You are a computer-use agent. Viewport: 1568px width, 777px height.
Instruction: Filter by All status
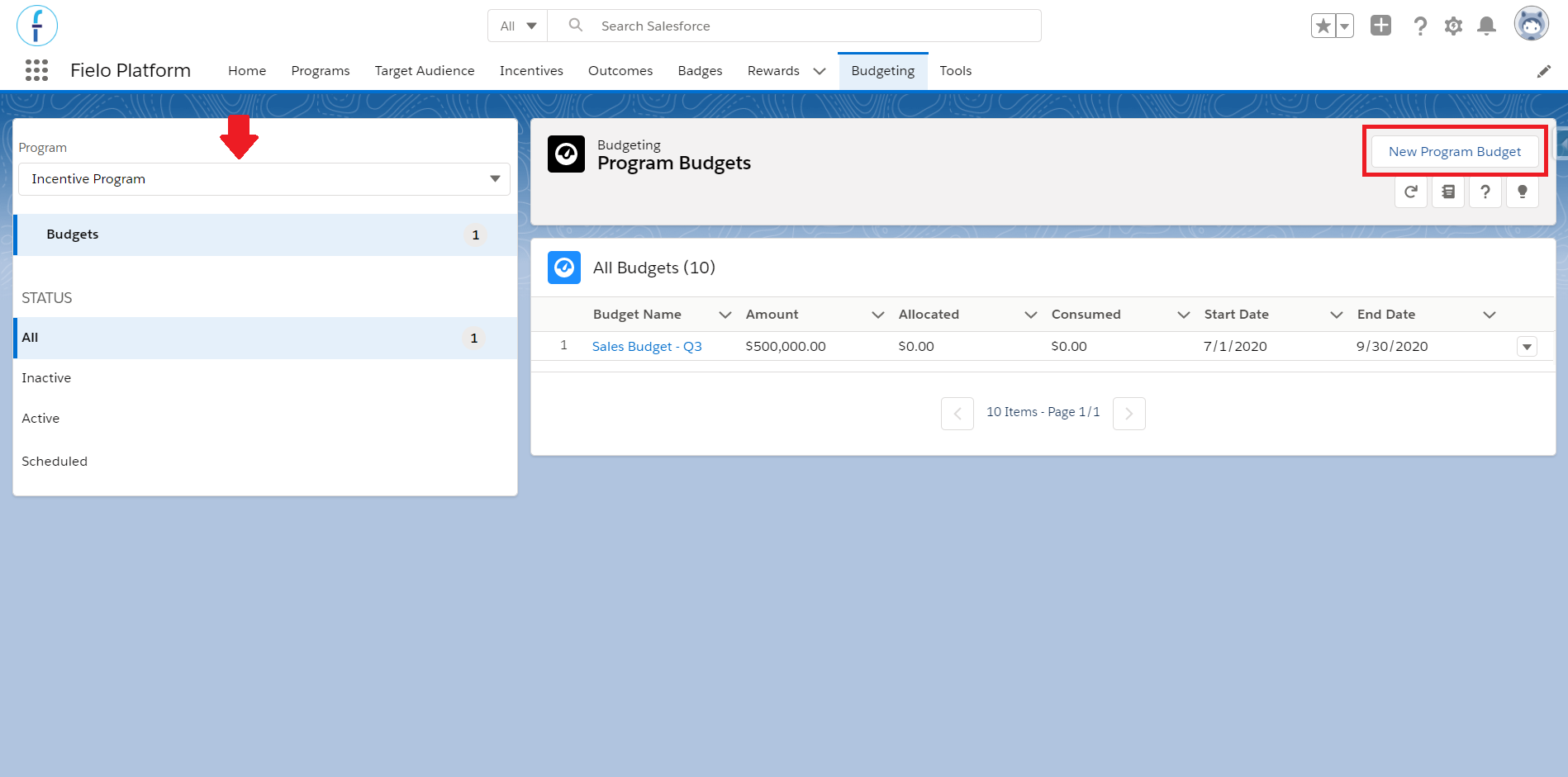pos(265,338)
